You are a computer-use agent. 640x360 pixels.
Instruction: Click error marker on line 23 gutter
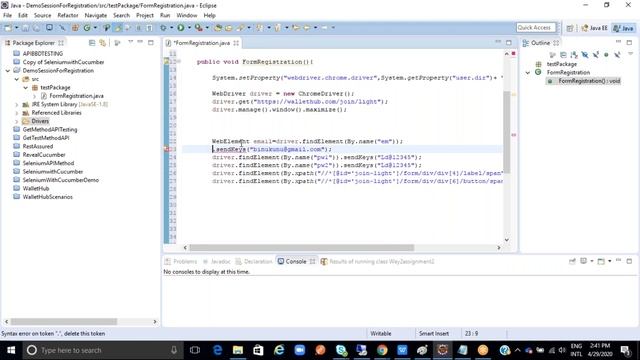(167, 149)
